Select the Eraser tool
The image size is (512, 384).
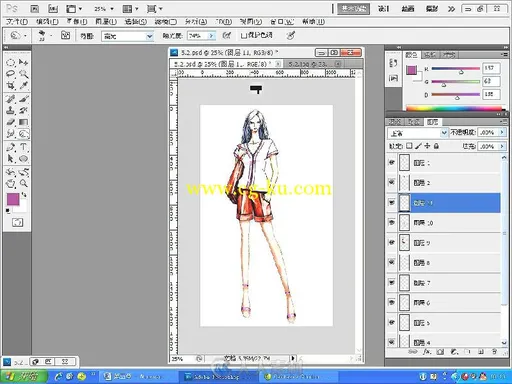click(10, 122)
